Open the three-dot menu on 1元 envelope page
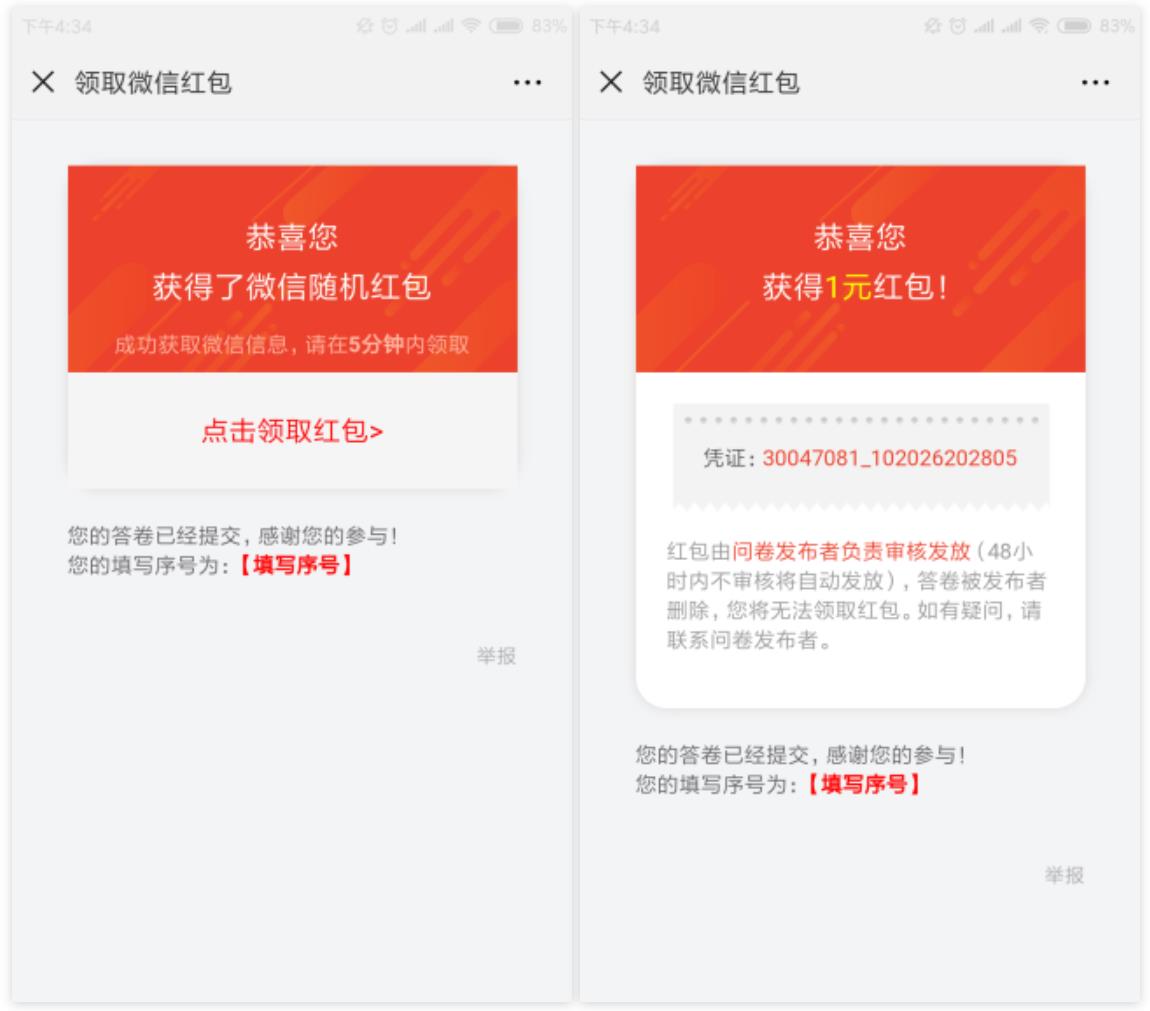The width and height of the screenshot is (1150, 1011). 1095,83
